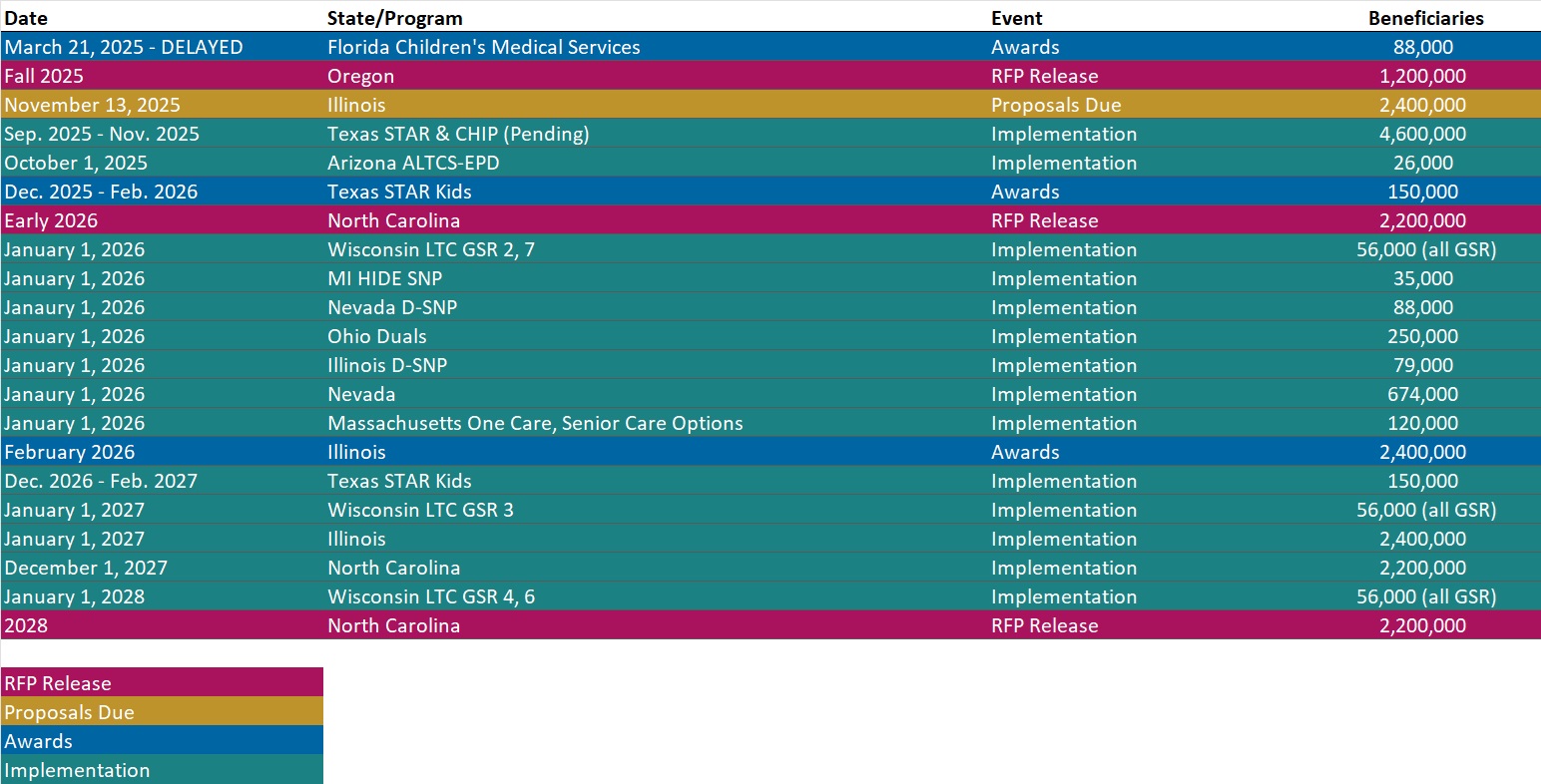Click the Awards legend swatch
The height and width of the screenshot is (784, 1541).
(162, 740)
